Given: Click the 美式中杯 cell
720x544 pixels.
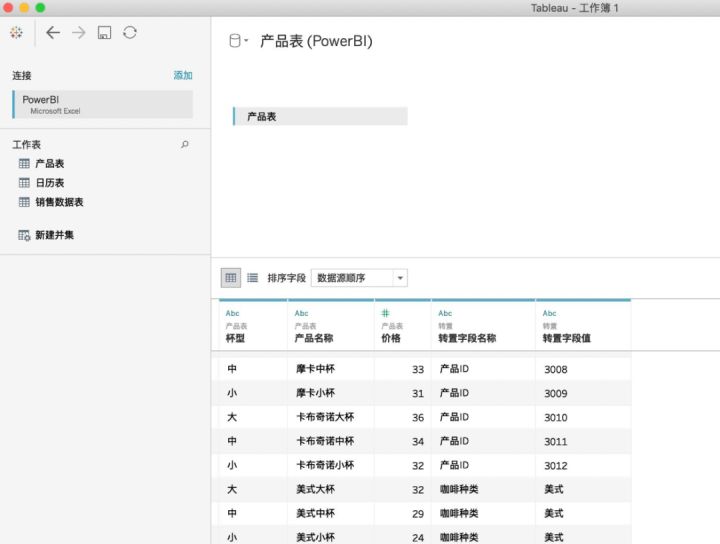Looking at the screenshot, I should (331, 513).
